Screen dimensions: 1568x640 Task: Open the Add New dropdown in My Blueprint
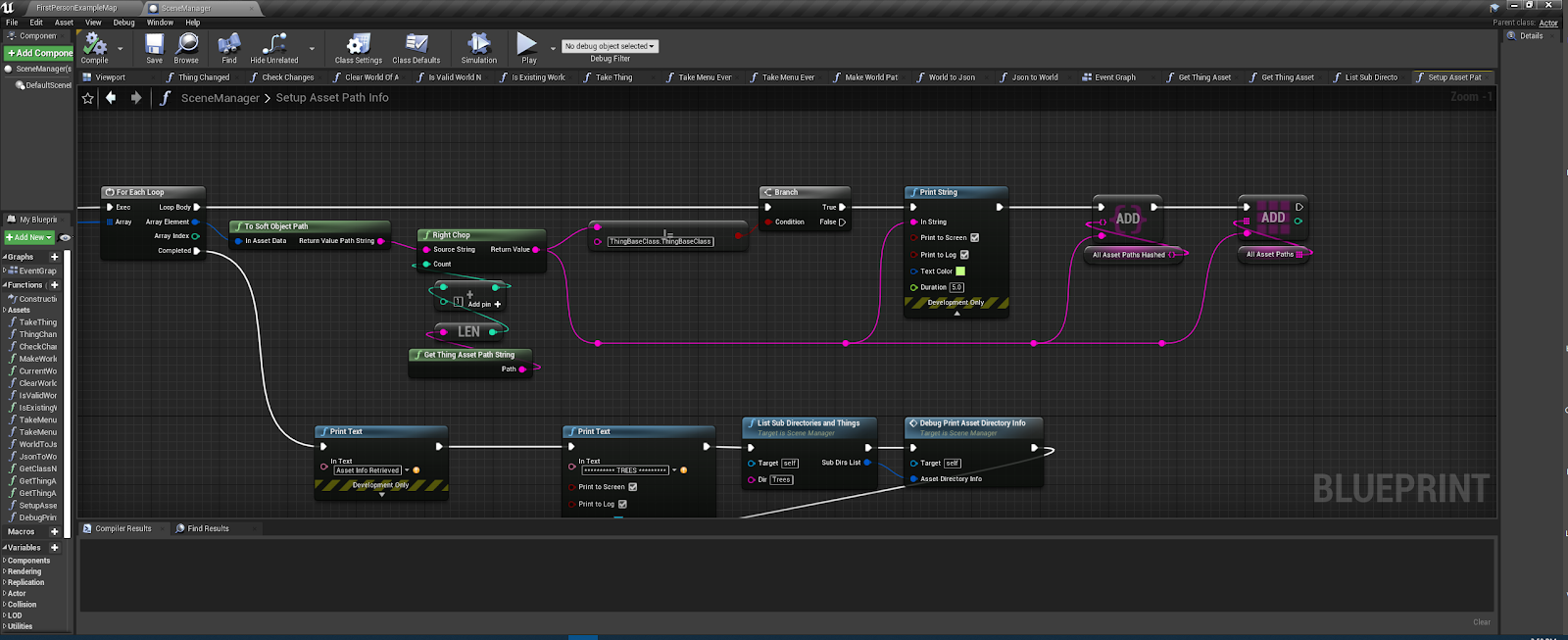click(x=29, y=237)
